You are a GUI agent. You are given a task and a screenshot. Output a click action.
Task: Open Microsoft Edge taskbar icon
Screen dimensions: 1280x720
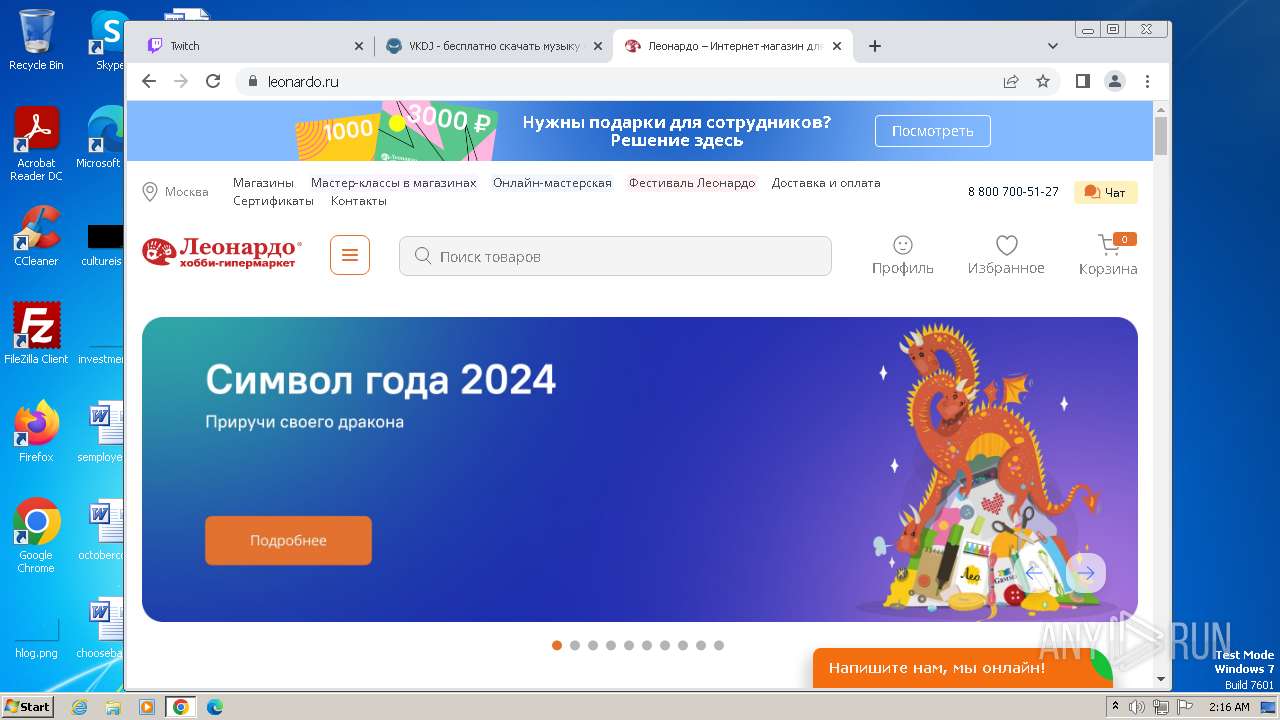214,707
